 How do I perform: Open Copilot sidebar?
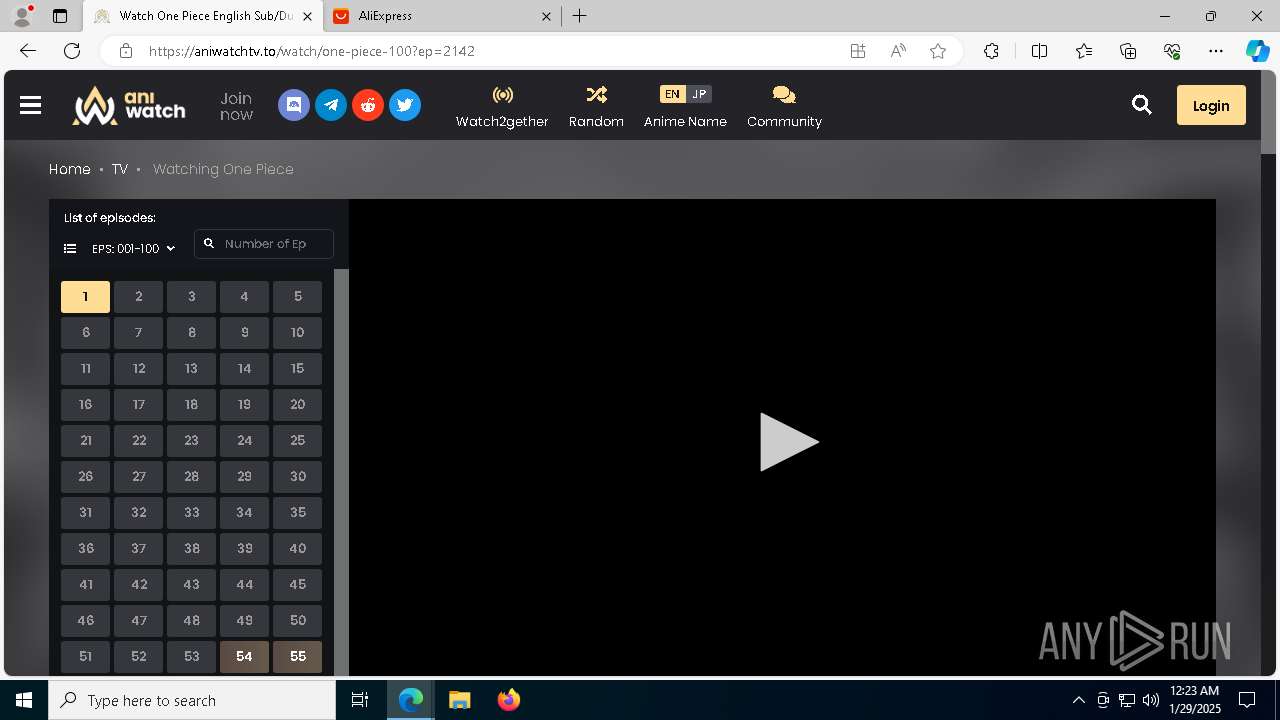click(x=1257, y=51)
